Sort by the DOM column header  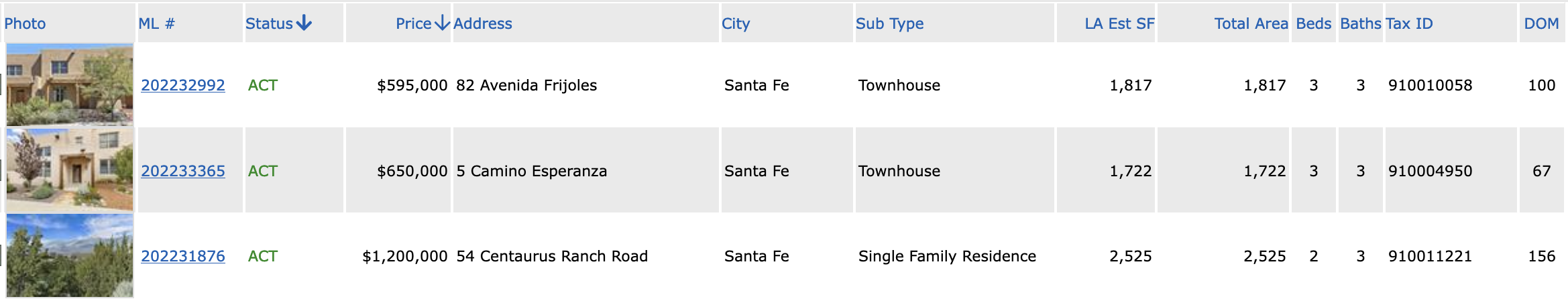[1541, 23]
